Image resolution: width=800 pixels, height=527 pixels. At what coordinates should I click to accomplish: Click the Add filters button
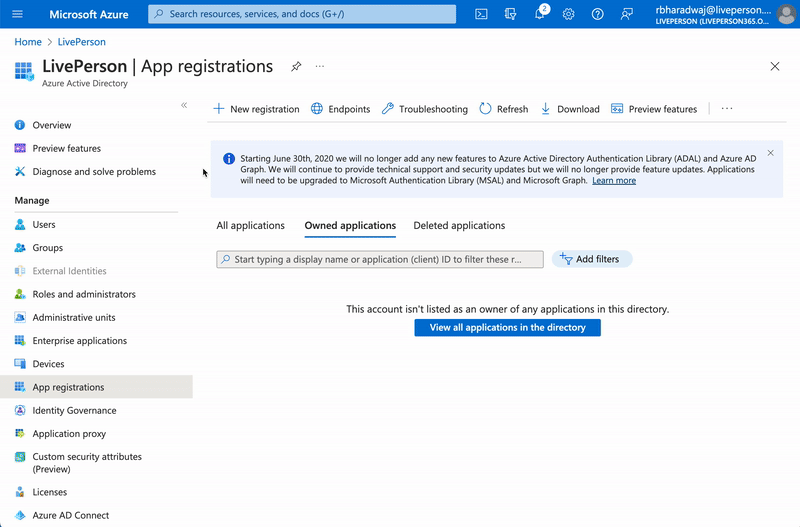592,259
